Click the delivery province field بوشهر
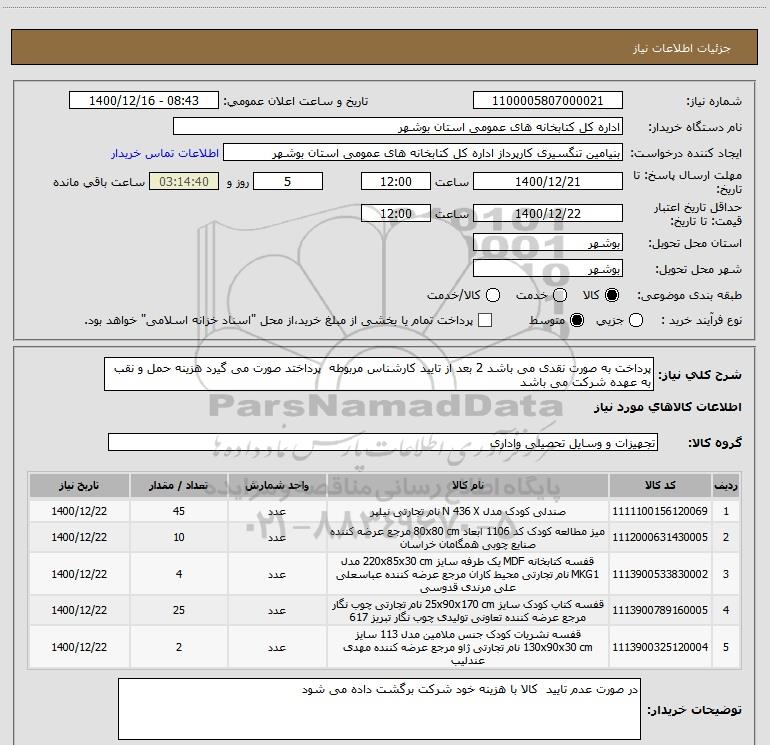The width and height of the screenshot is (770, 745). [548, 243]
